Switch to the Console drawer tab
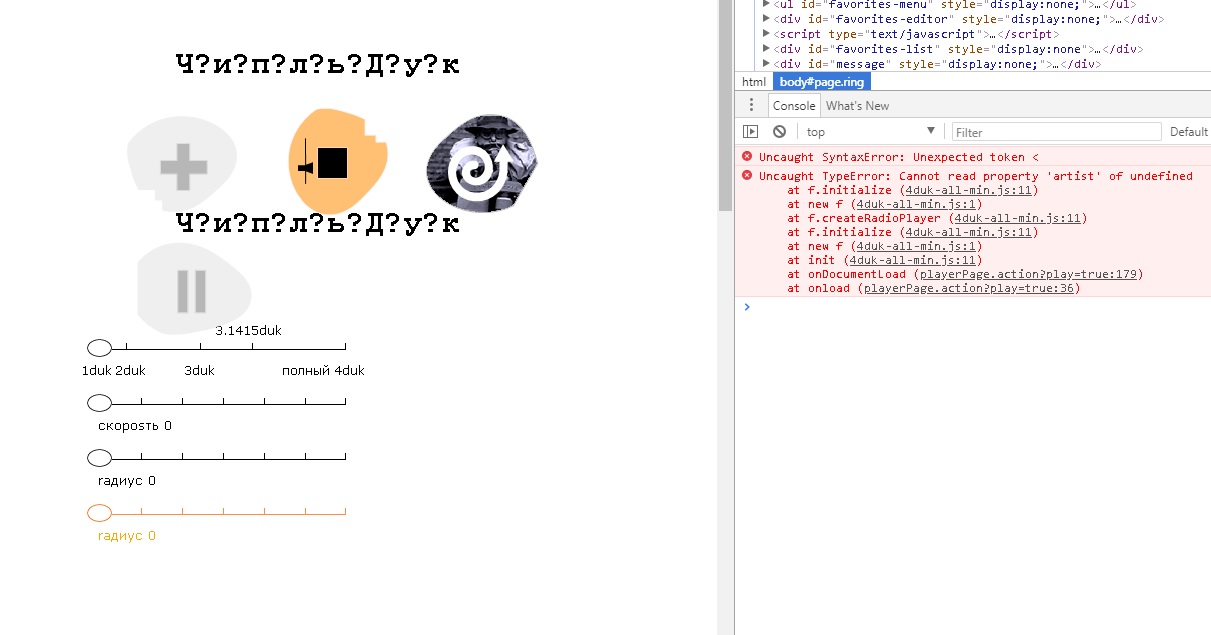1211x635 pixels. pos(794,105)
